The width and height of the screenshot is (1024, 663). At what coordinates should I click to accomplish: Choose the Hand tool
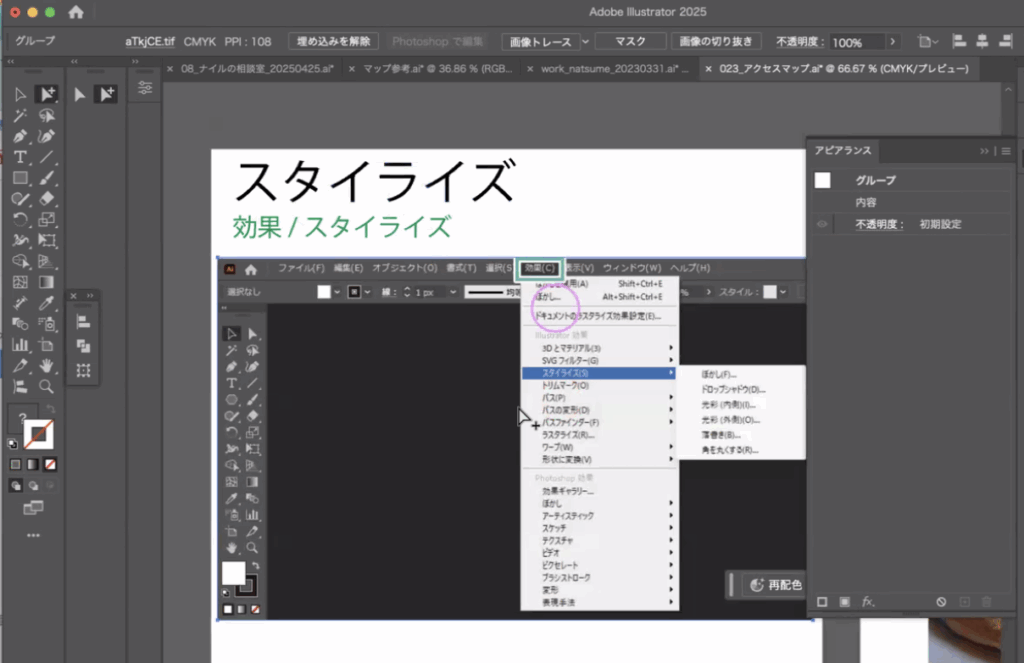tap(46, 366)
